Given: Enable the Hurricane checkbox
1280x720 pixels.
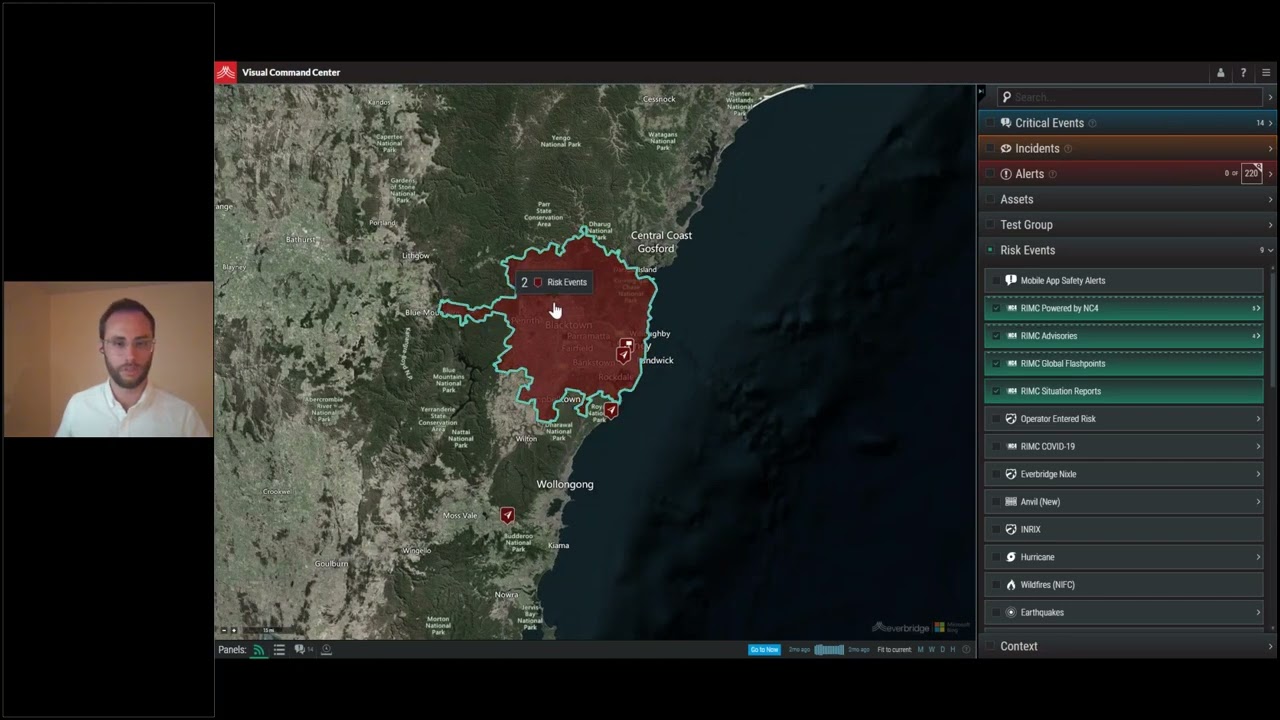Looking at the screenshot, I should point(996,557).
